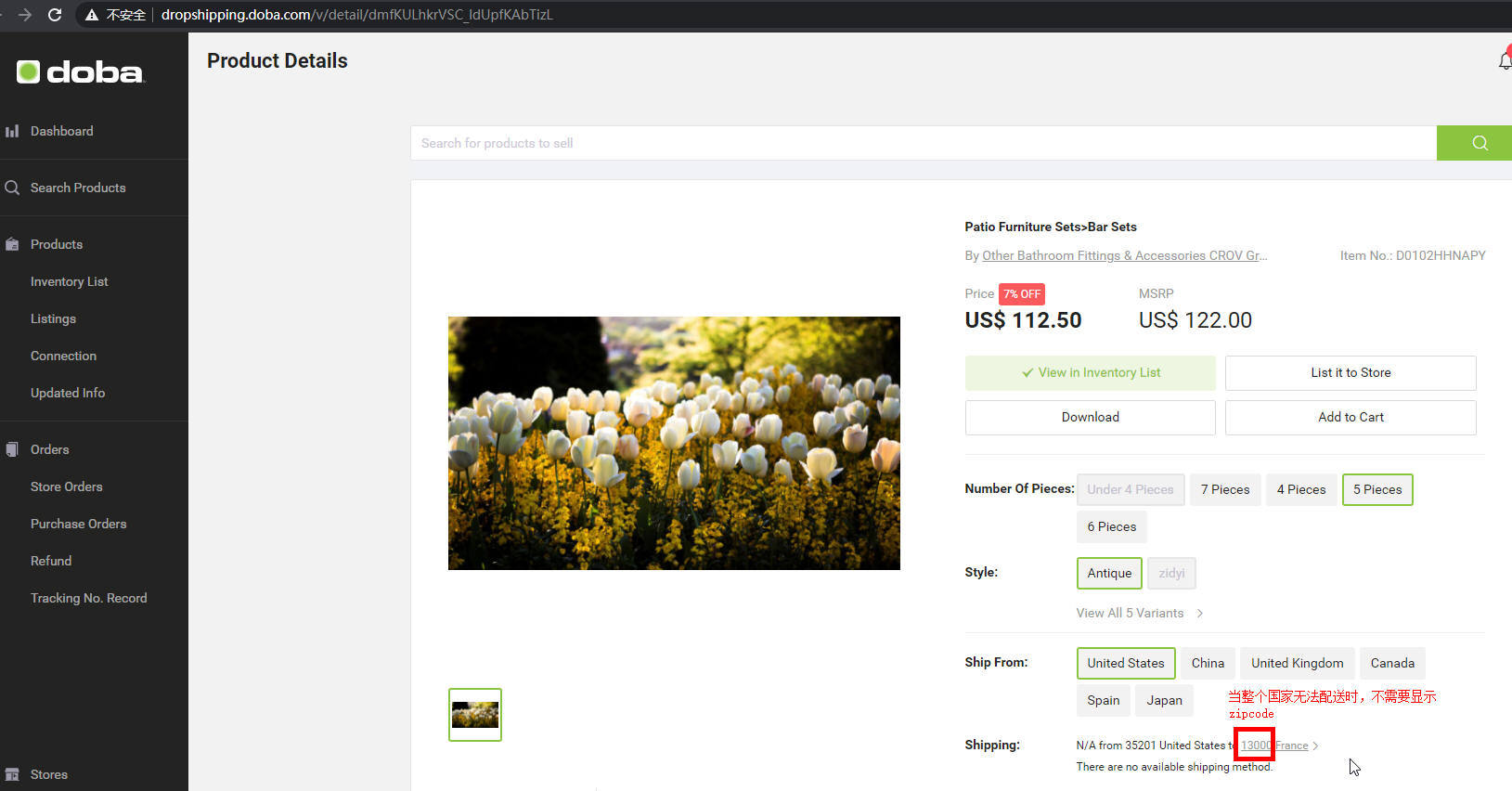Reload the page with browser refresh icon

55,15
